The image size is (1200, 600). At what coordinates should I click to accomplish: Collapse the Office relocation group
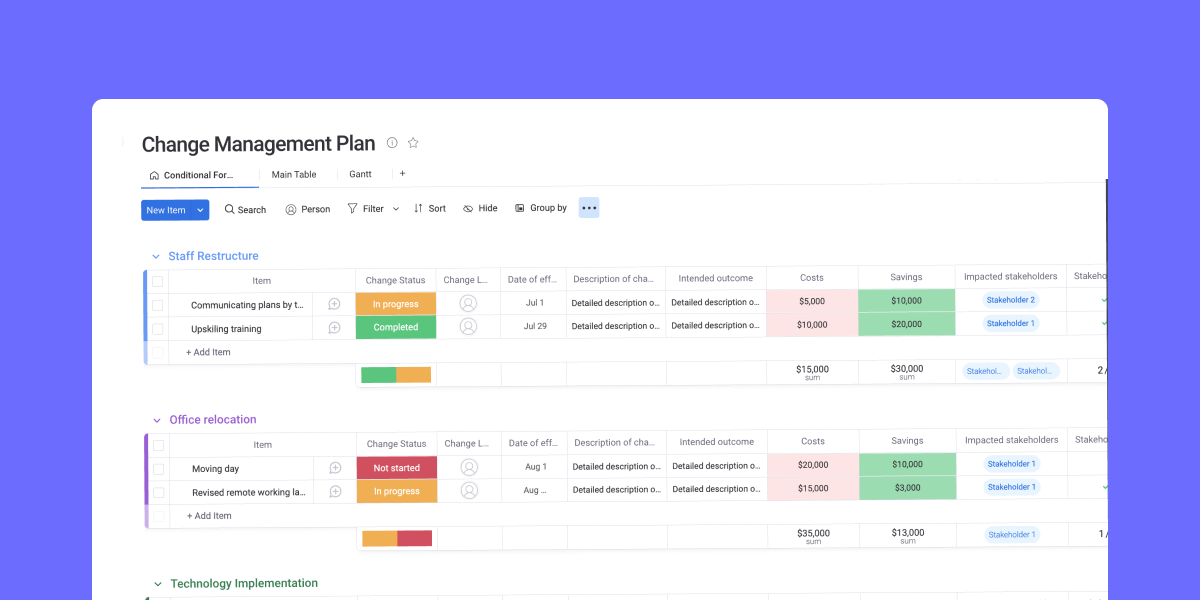click(156, 419)
